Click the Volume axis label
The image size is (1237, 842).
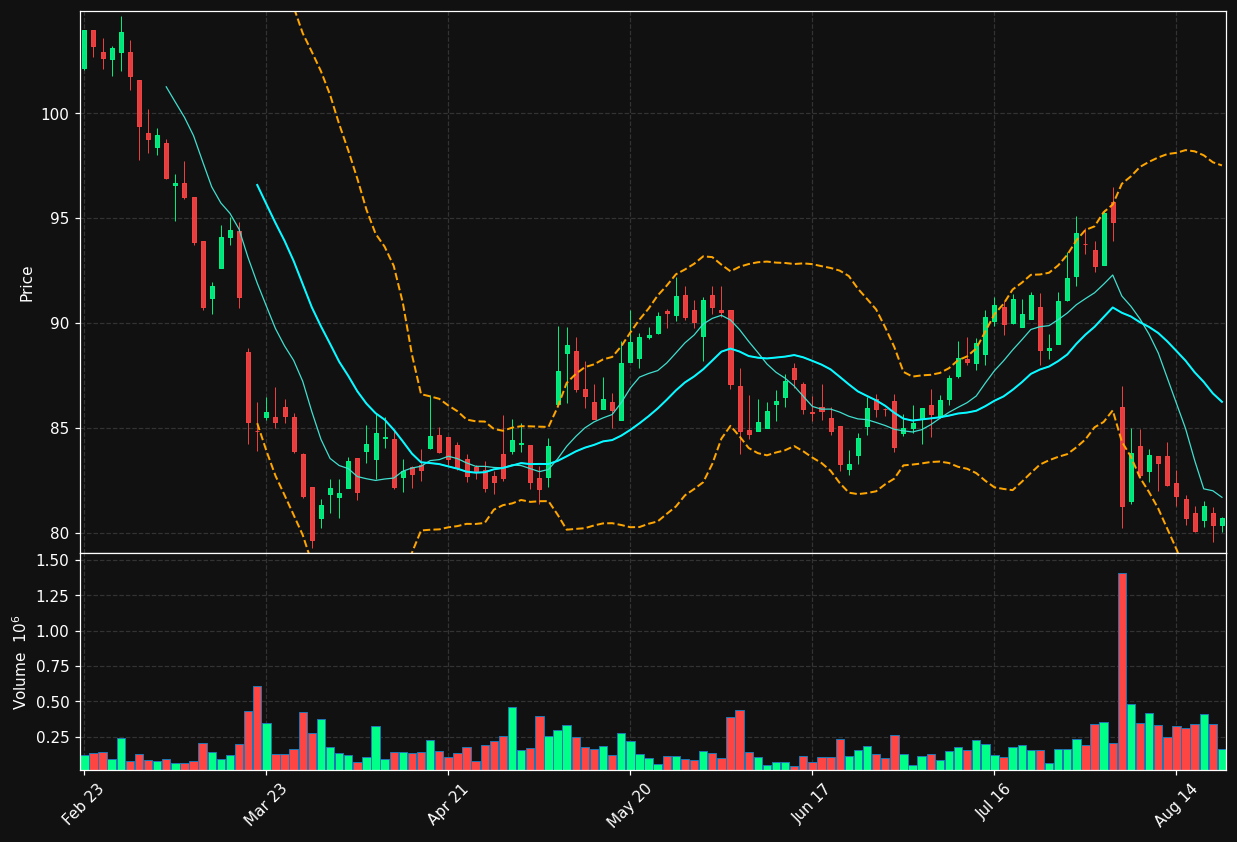click(21, 662)
